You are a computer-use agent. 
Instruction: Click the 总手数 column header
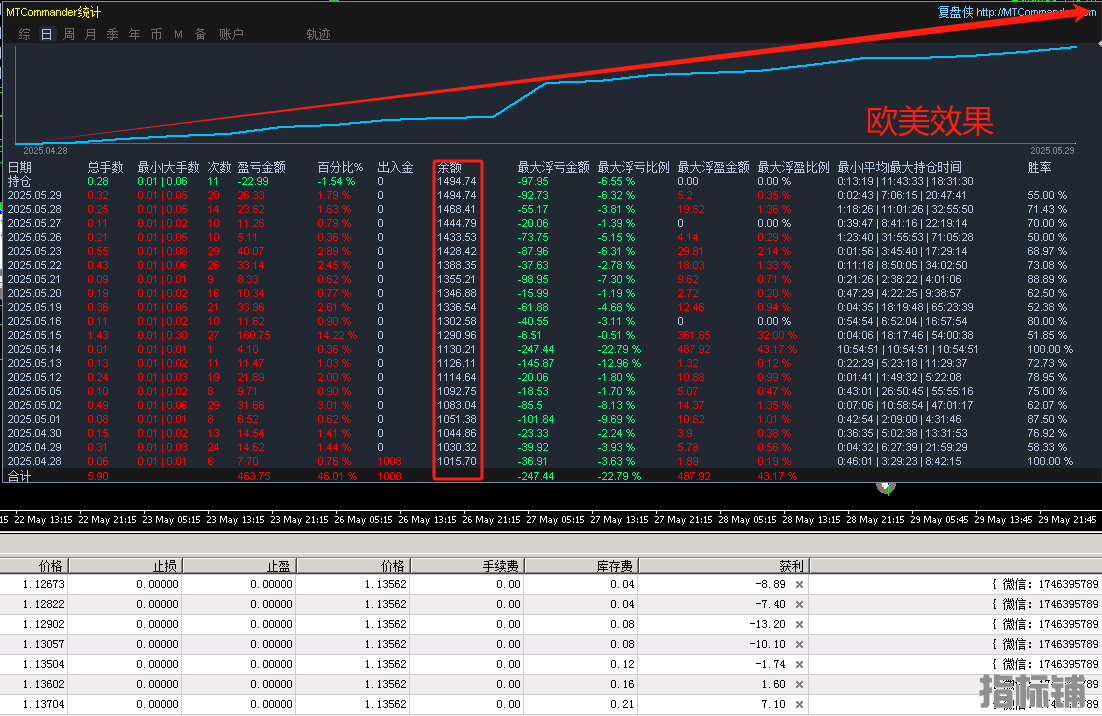tap(105, 167)
